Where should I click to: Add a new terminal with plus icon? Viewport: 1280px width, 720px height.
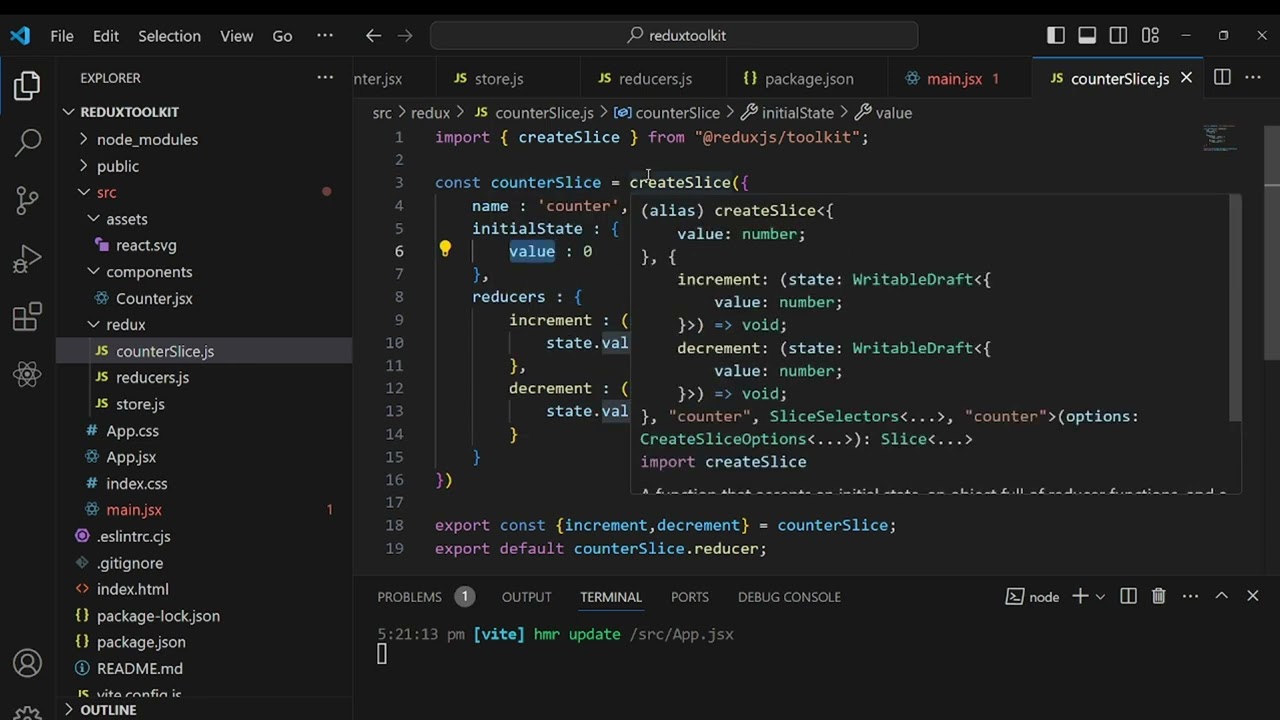coord(1080,596)
